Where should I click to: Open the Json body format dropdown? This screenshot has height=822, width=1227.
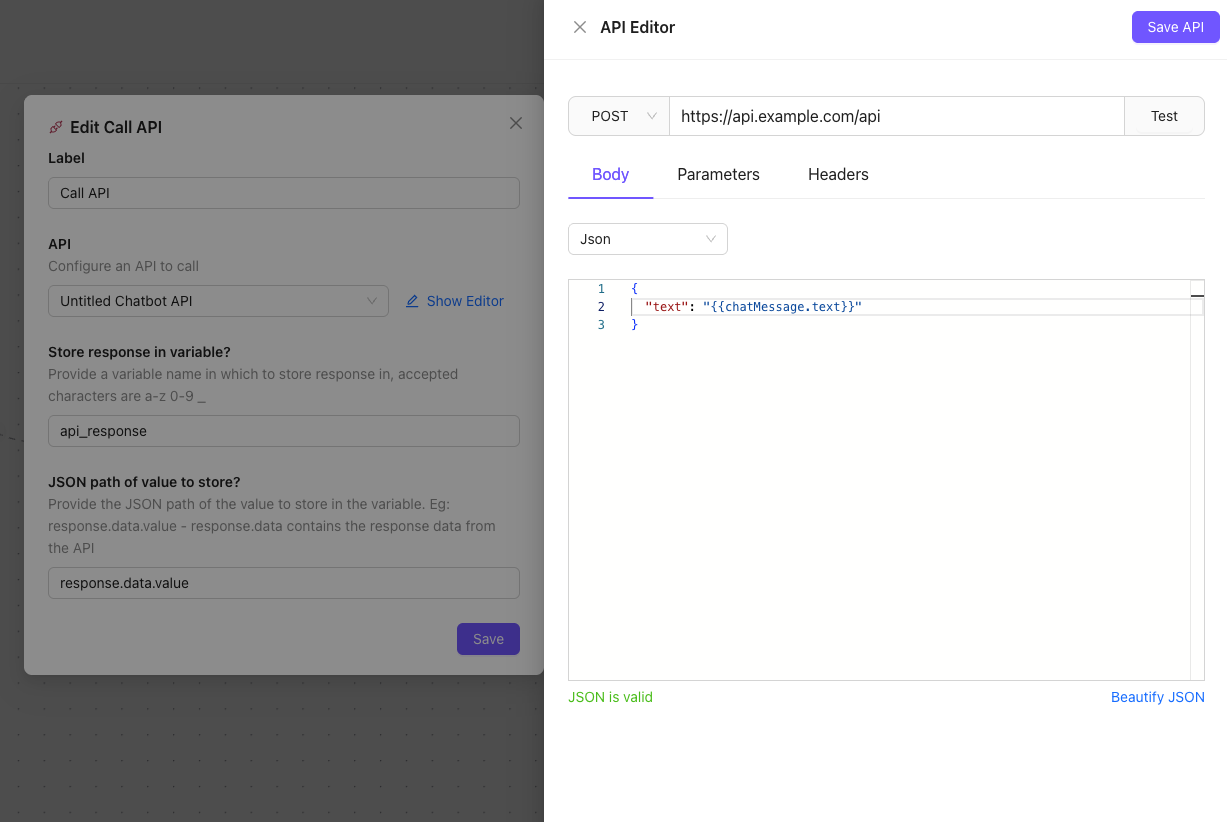(x=647, y=239)
